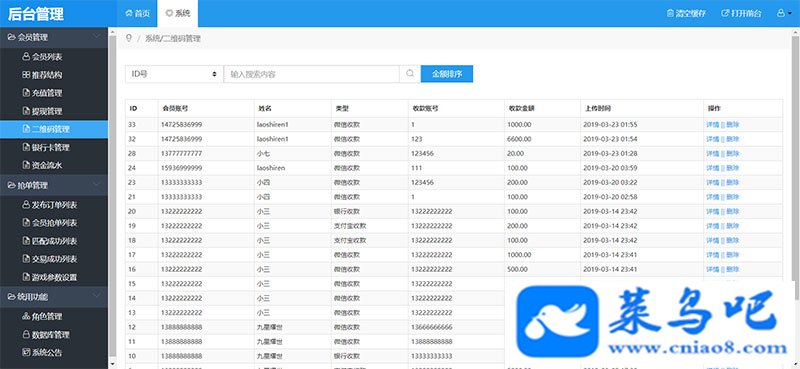This screenshot has width=800, height=369.
Task: Open 银行卡管理 in the sidebar
Action: [x=54, y=147]
